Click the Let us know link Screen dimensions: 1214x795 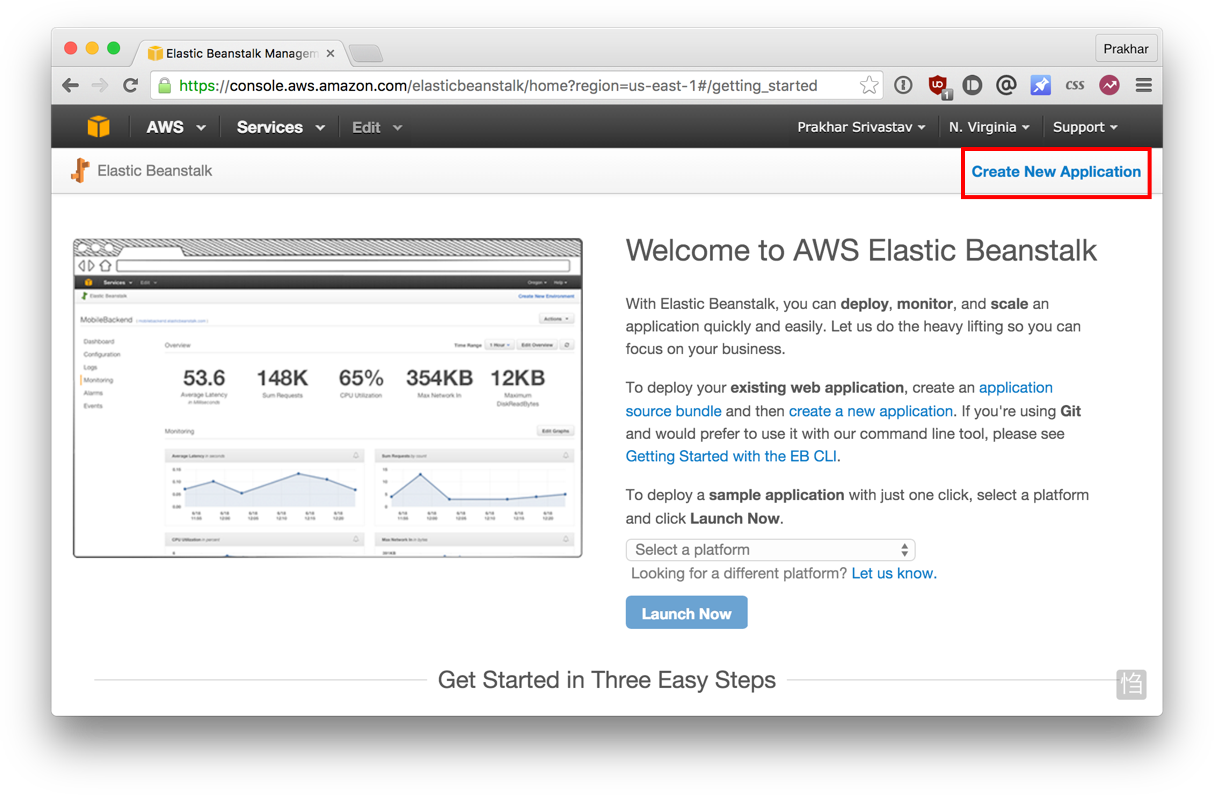click(x=893, y=573)
